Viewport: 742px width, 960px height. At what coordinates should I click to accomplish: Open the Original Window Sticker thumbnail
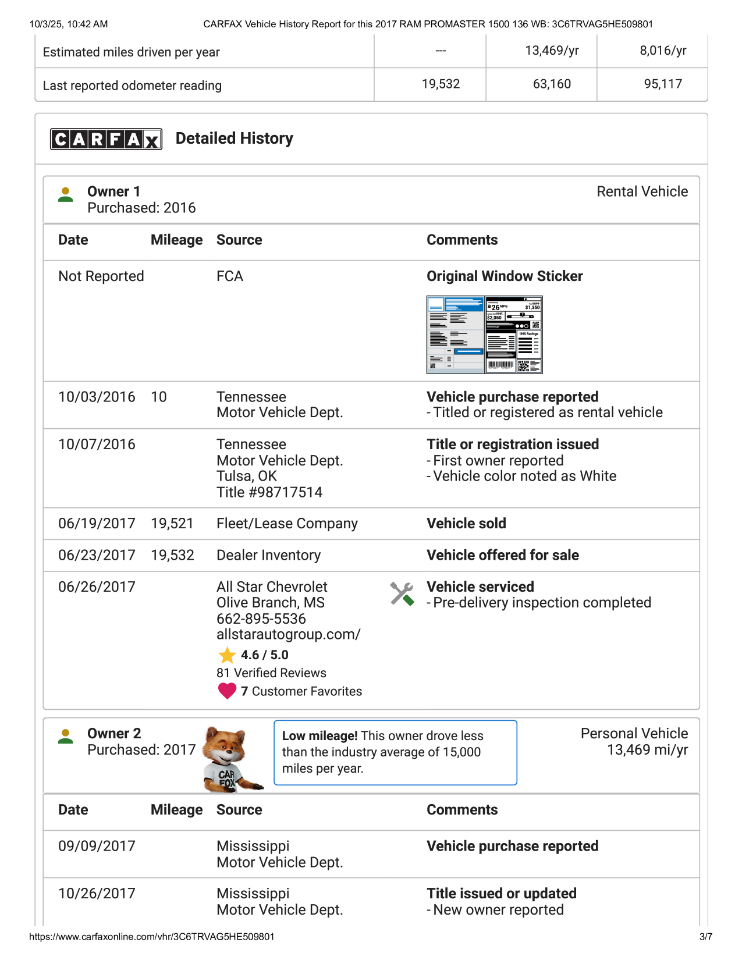pyautogui.click(x=484, y=334)
